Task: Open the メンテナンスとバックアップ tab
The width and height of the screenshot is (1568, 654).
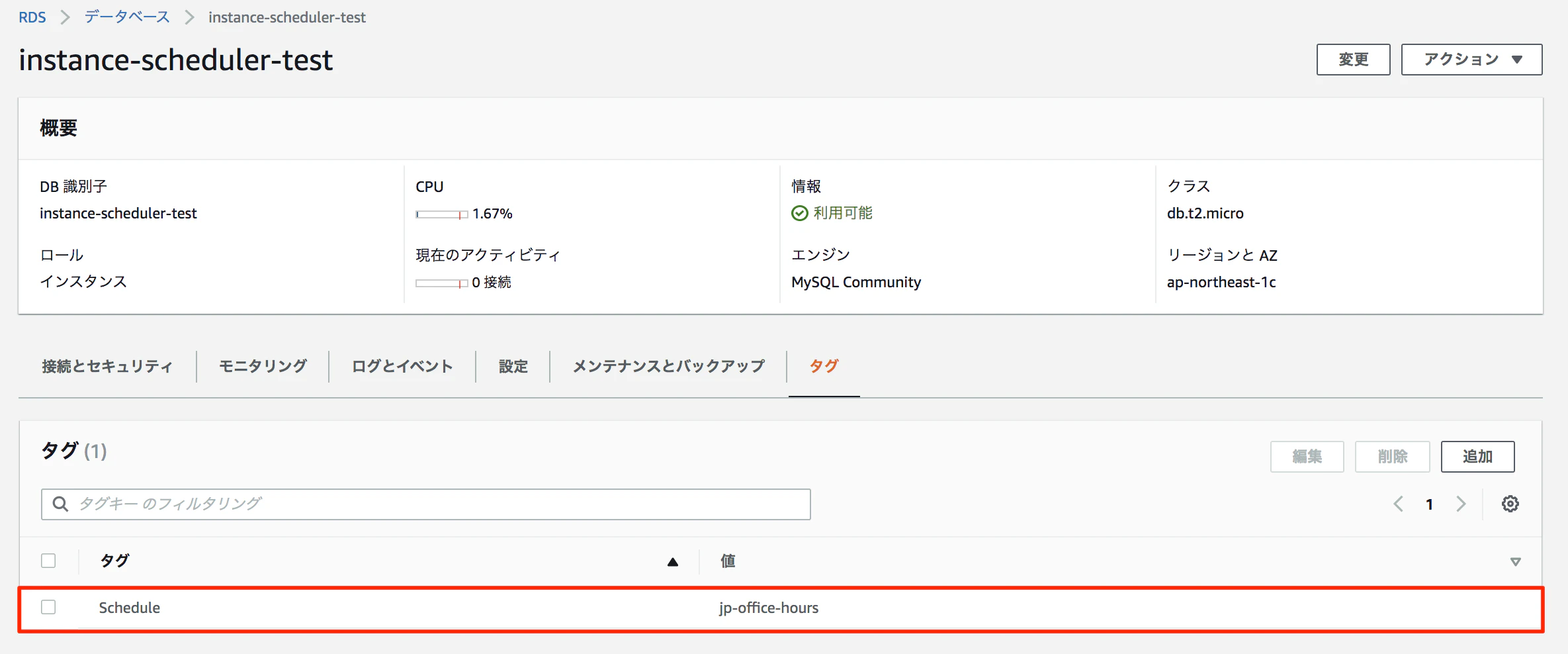Action: (x=668, y=366)
